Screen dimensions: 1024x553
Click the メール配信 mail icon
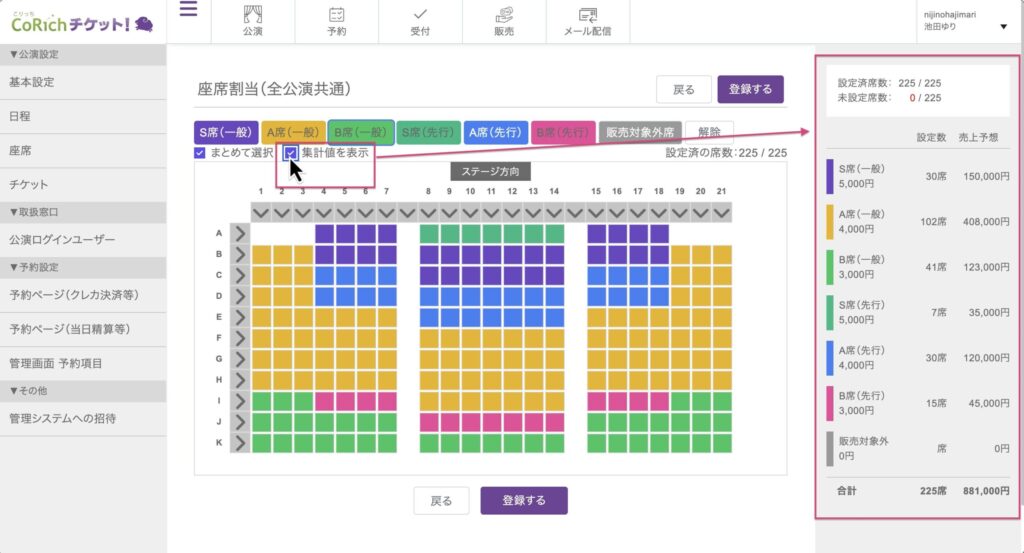[x=588, y=14]
